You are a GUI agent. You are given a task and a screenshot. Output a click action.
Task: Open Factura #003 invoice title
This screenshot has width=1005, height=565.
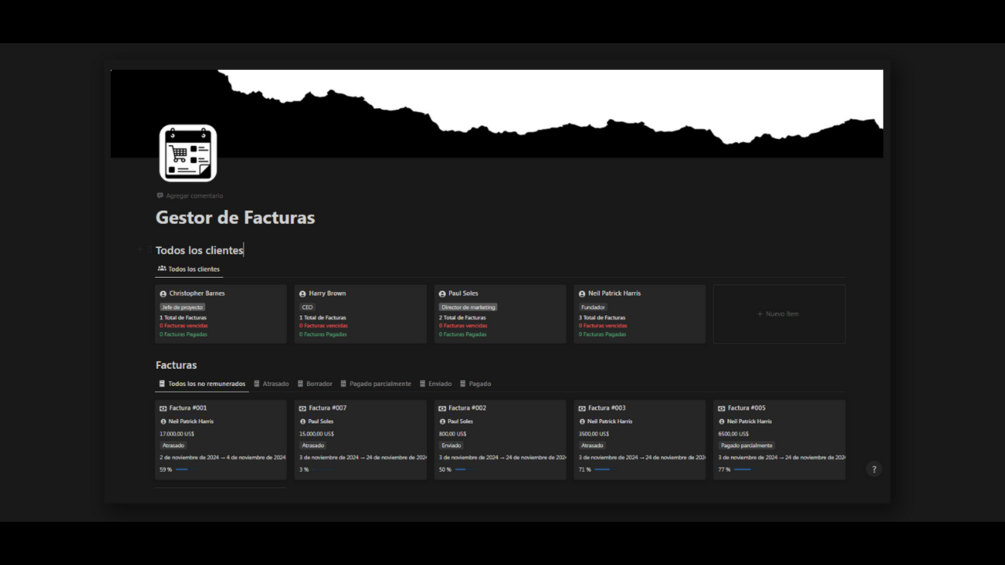(x=607, y=408)
